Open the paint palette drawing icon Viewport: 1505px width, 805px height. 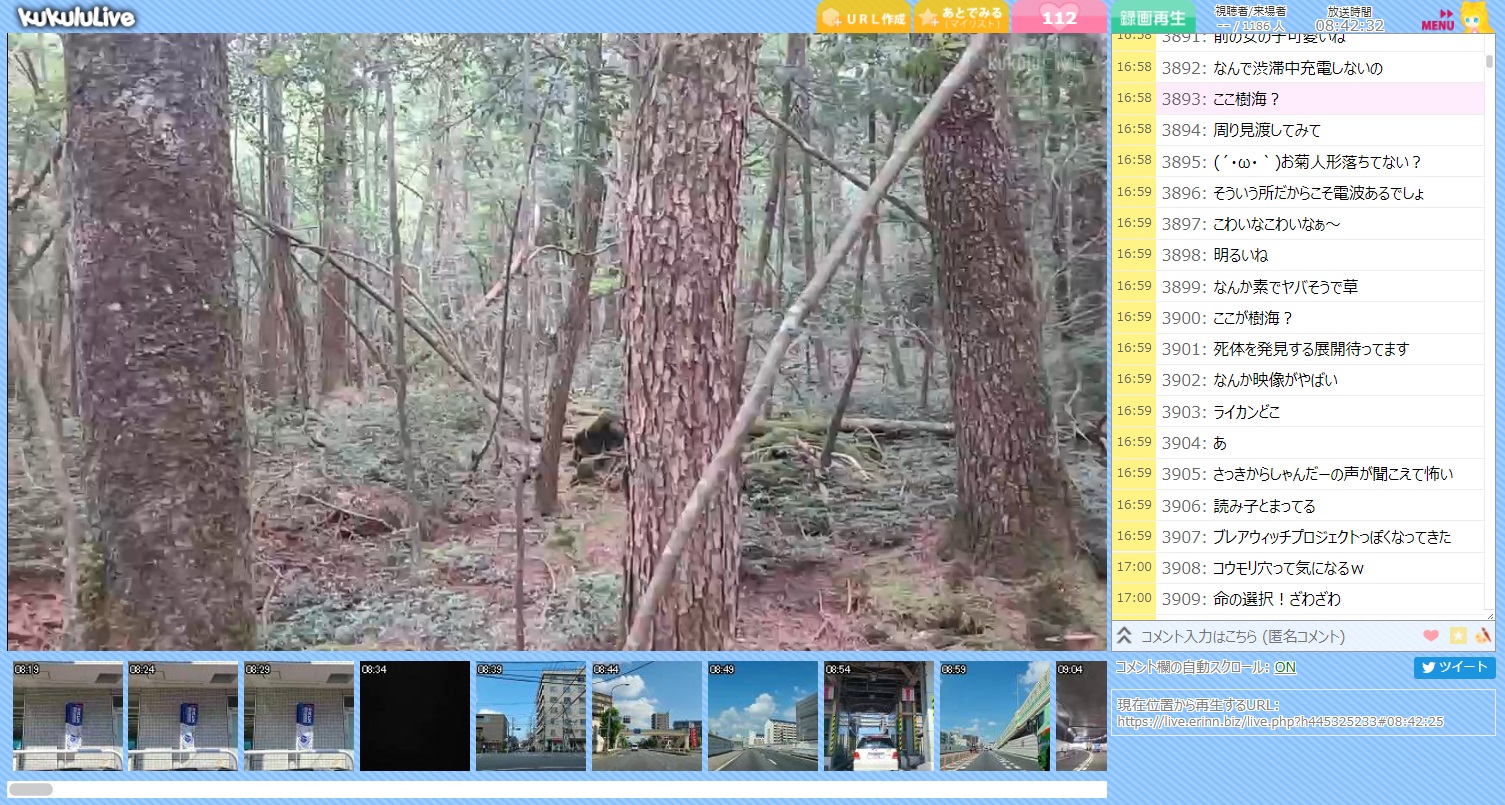coord(1484,636)
